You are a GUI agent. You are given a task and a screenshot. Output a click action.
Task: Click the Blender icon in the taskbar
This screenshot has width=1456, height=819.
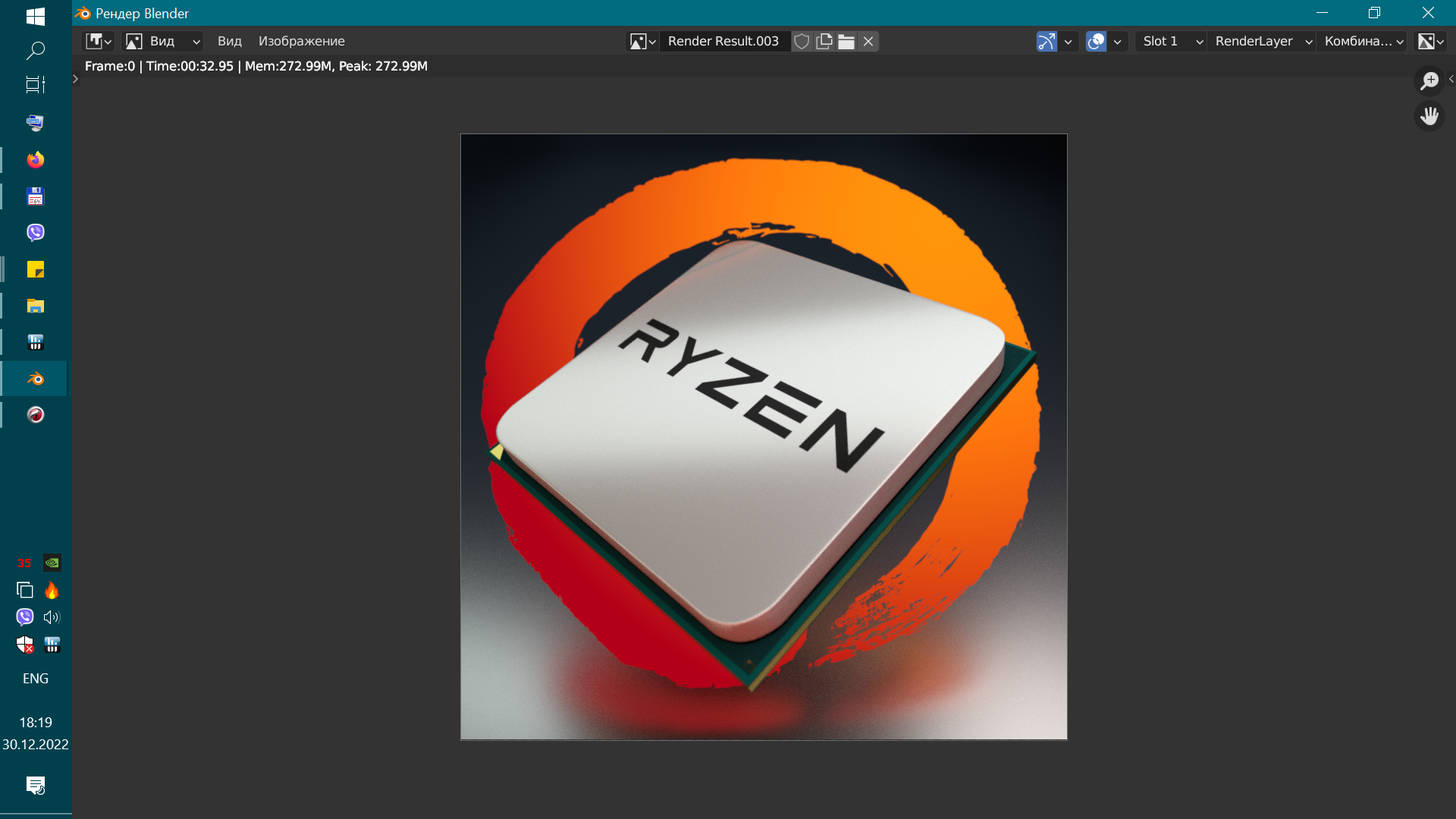35,378
